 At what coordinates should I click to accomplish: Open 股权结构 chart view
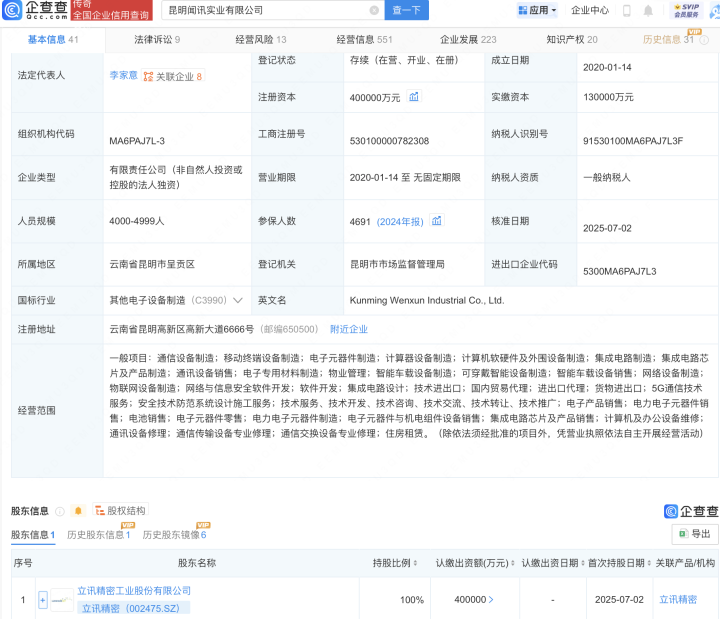click(120, 510)
